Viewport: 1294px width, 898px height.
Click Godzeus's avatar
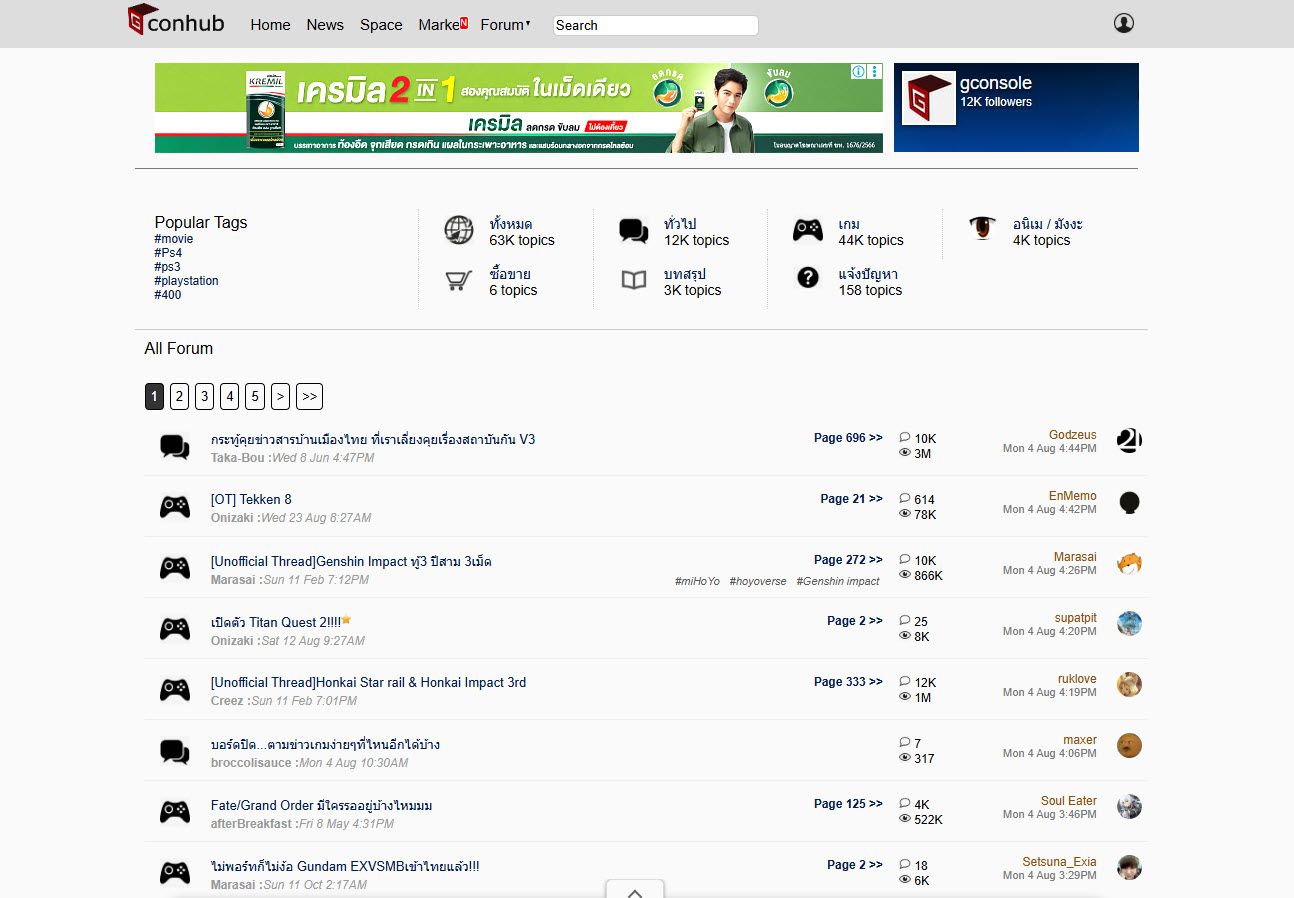(1129, 441)
